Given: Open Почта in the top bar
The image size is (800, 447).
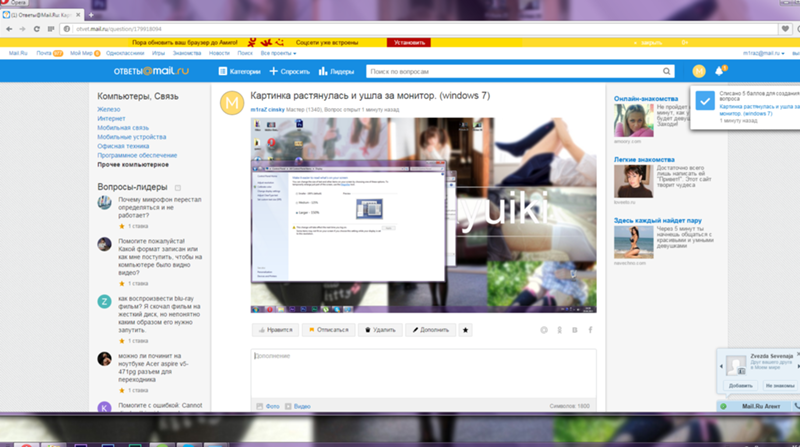Looking at the screenshot, I should pyautogui.click(x=44, y=53).
